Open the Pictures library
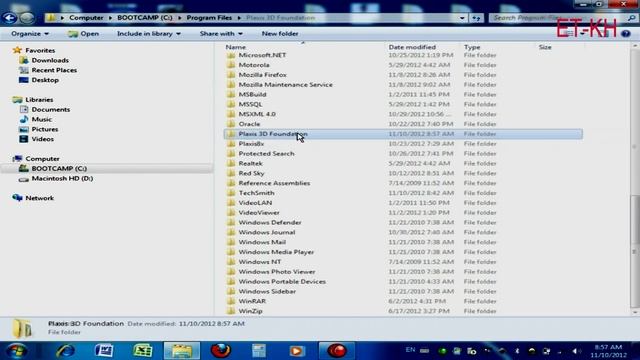The width and height of the screenshot is (640, 360). 45,129
